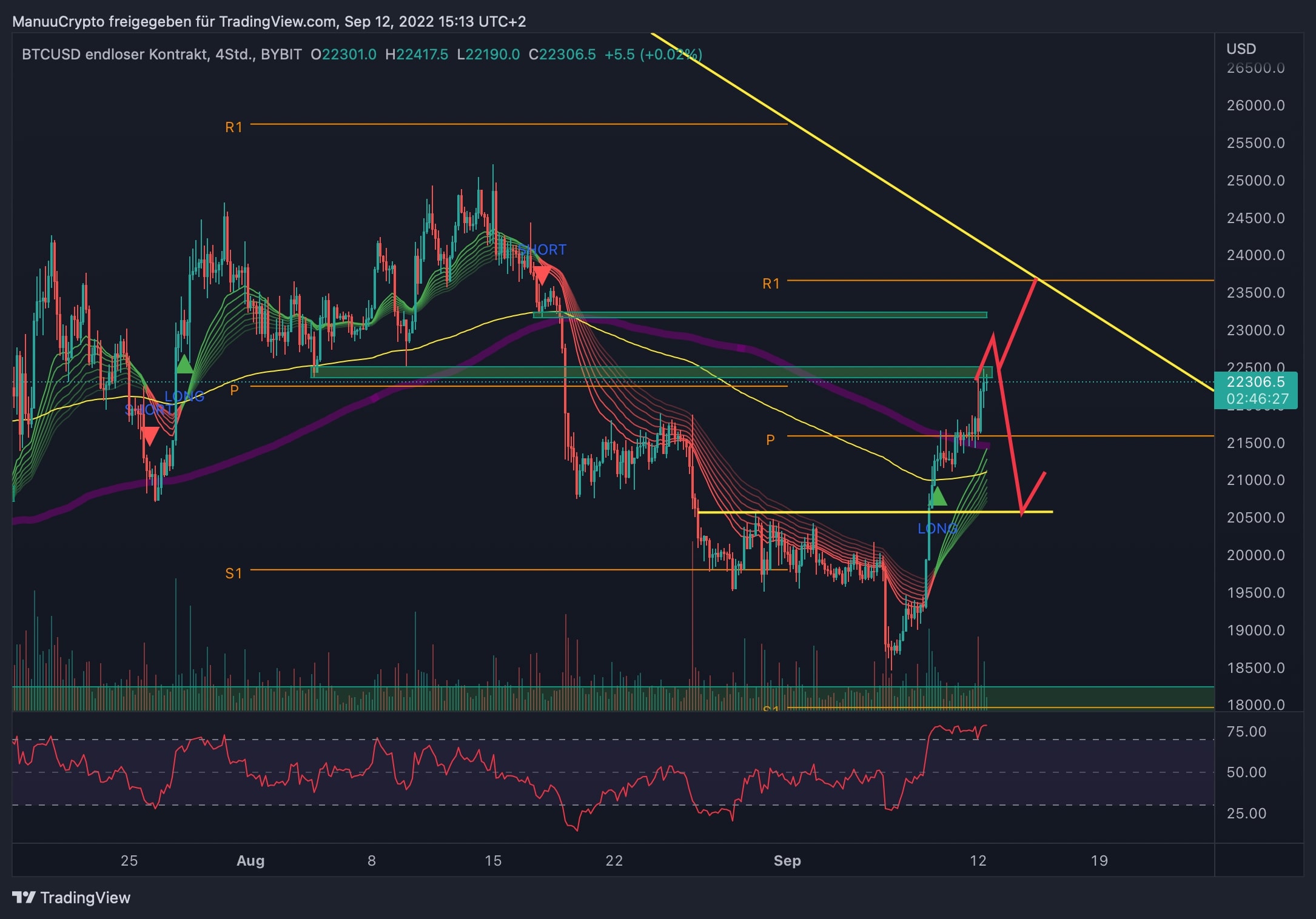Screen dimensions: 1316x919
Task: Click the 23500.0 price axis label
Action: pyautogui.click(x=1255, y=292)
